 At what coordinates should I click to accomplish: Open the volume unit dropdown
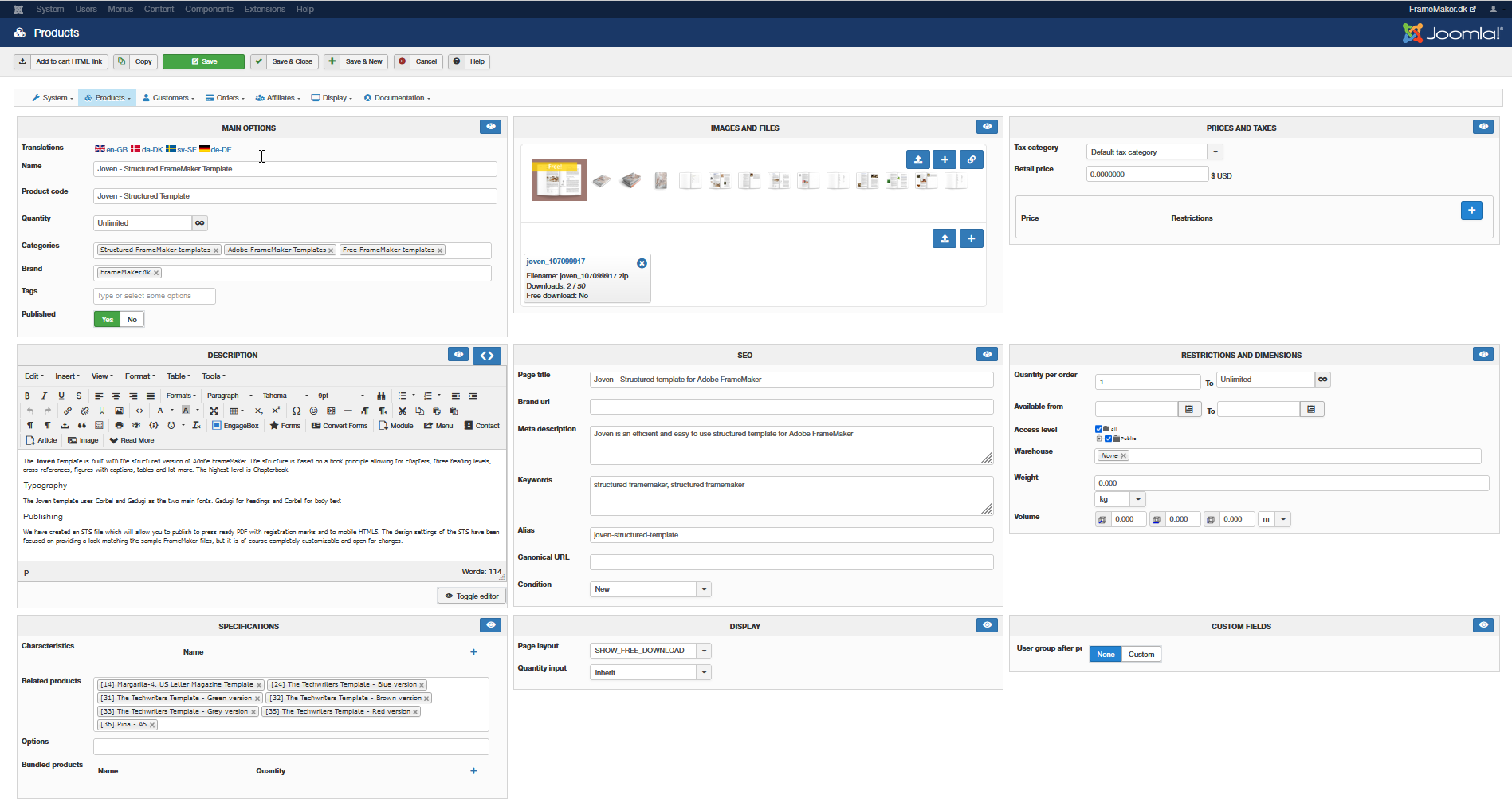point(1274,519)
